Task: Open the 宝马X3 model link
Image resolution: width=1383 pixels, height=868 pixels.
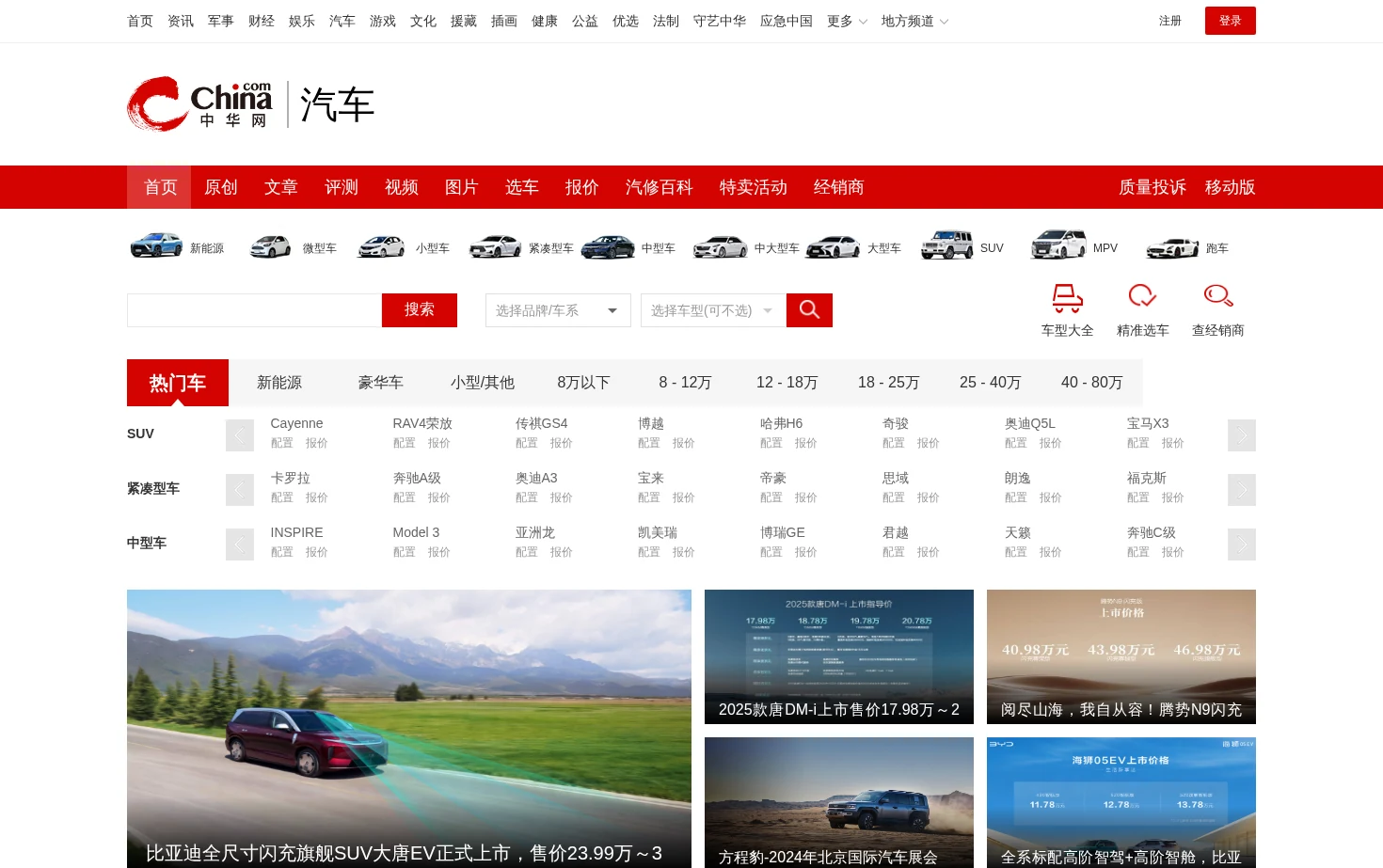Action: click(1148, 423)
